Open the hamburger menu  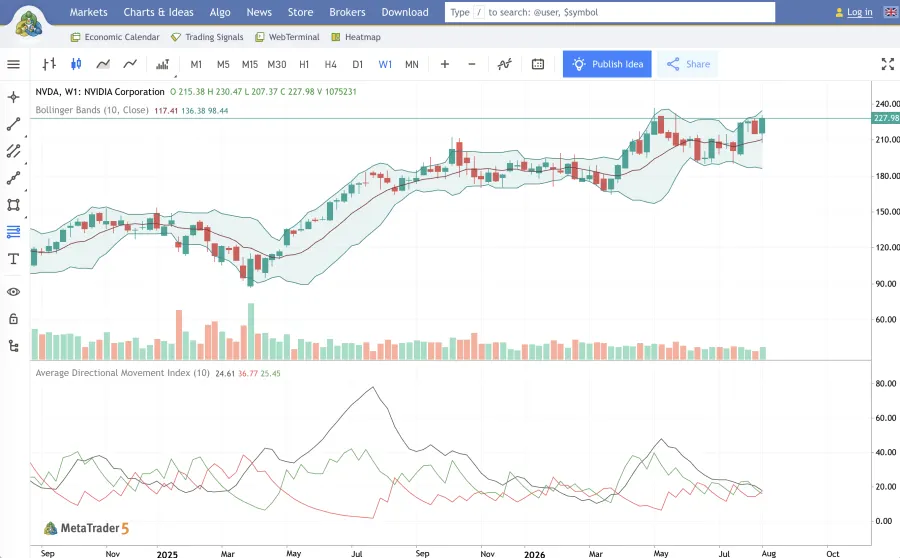(13, 64)
